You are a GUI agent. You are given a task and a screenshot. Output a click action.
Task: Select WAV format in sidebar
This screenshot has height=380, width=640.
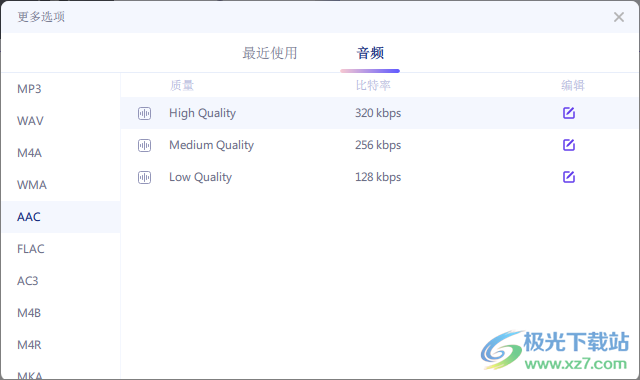(x=61, y=121)
